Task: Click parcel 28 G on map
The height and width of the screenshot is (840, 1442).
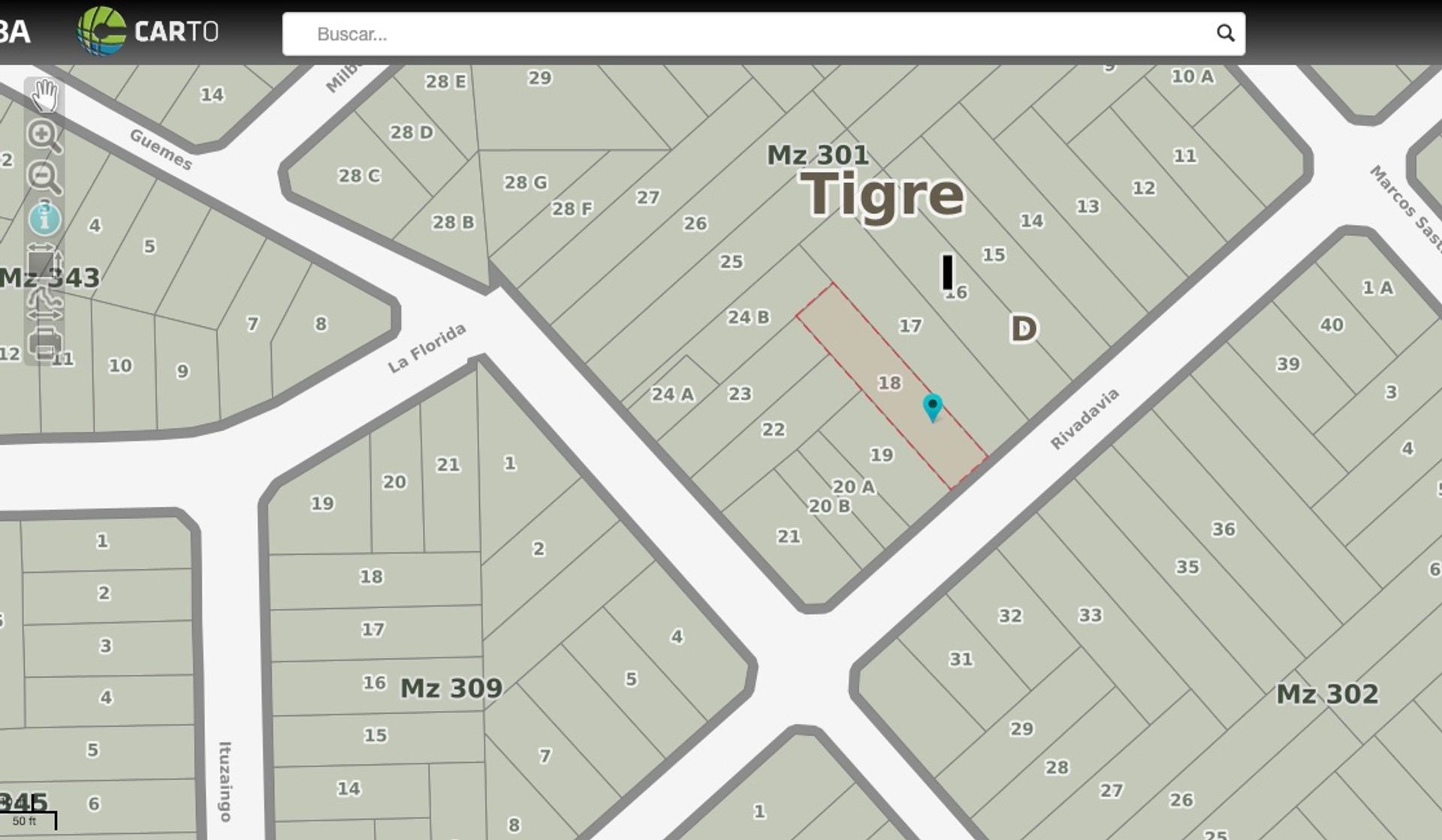Action: pyautogui.click(x=525, y=182)
